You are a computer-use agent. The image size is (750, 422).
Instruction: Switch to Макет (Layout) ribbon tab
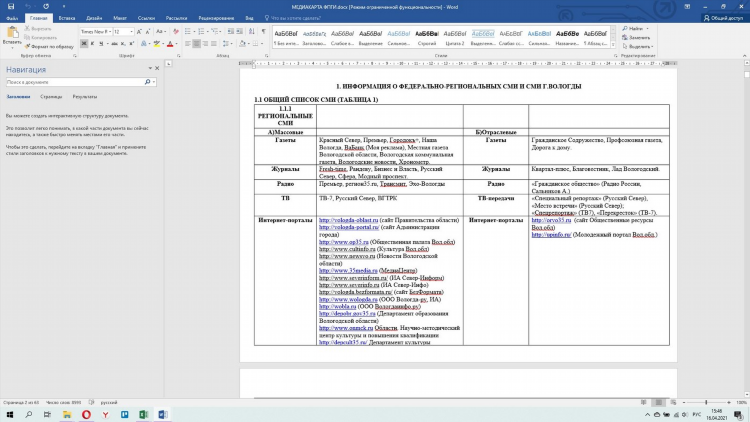pyautogui.click(x=120, y=18)
